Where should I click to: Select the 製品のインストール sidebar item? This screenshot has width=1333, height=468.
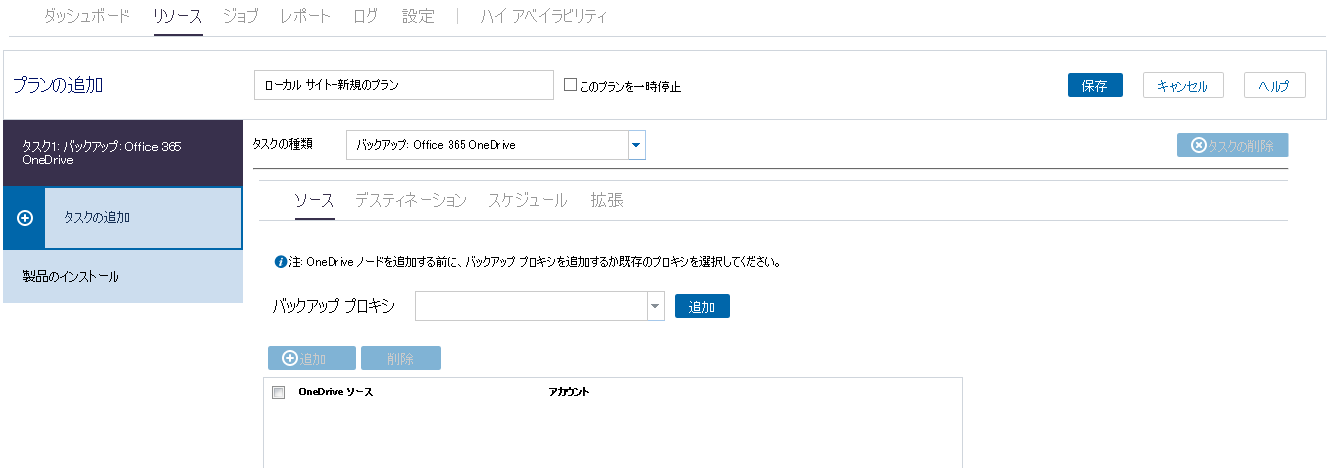122,276
